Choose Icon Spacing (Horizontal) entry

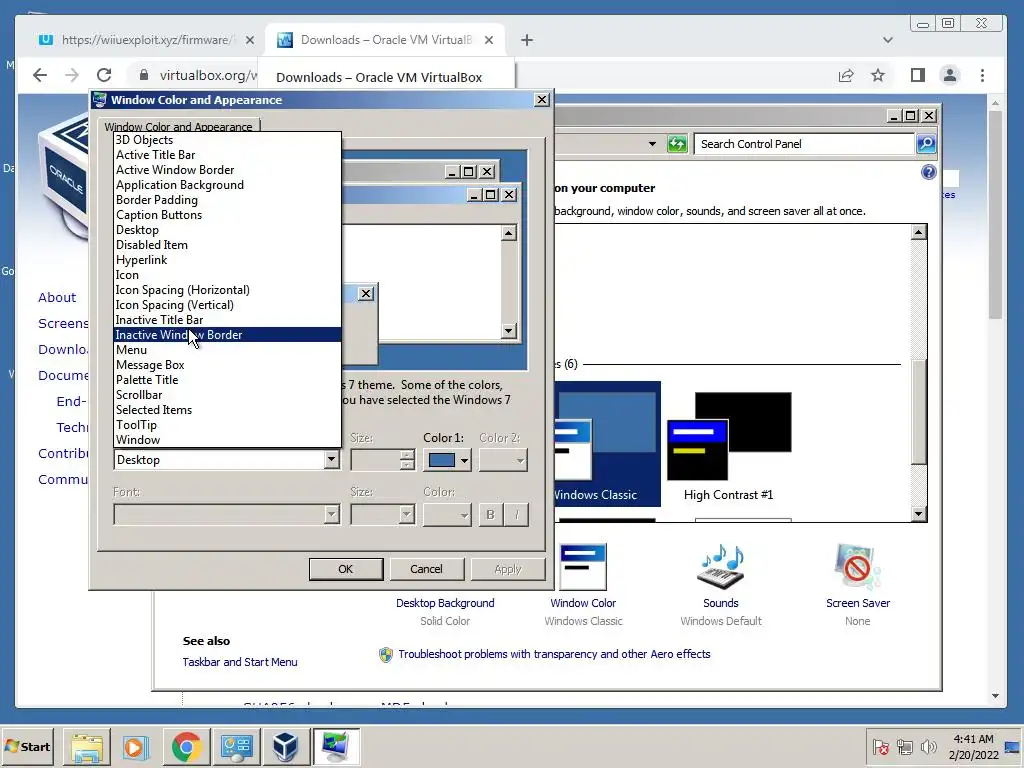click(227, 290)
